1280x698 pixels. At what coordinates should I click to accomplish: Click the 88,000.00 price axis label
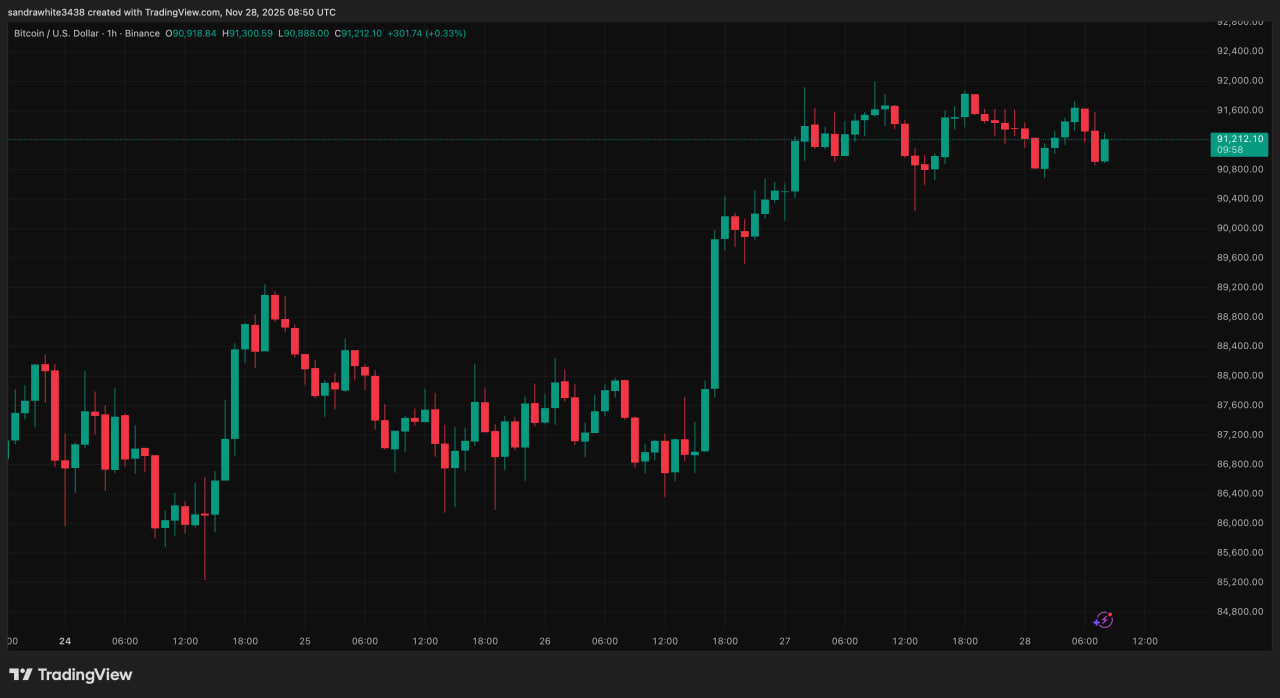(x=1239, y=375)
